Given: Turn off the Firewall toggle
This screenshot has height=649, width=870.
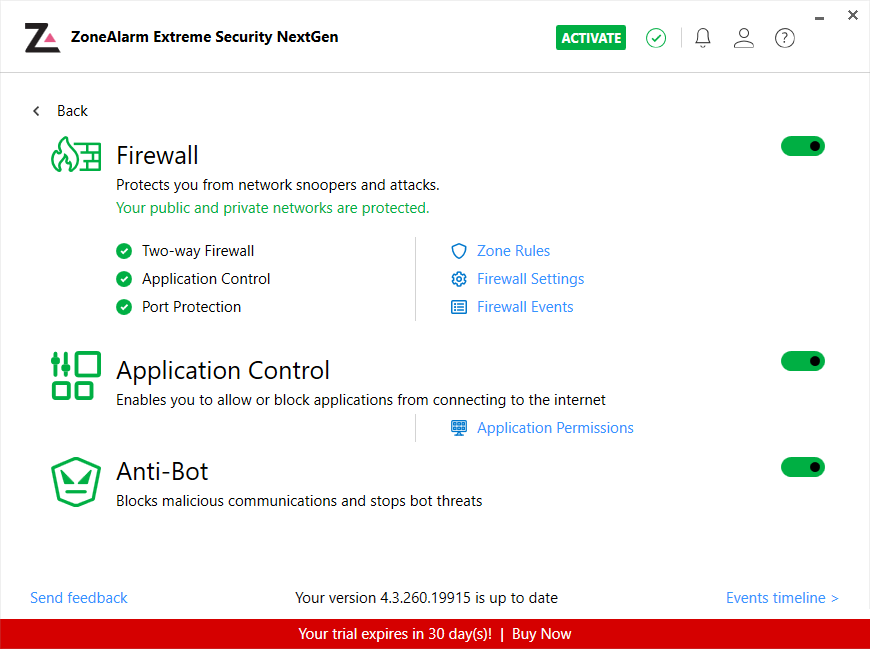Looking at the screenshot, I should click(802, 146).
